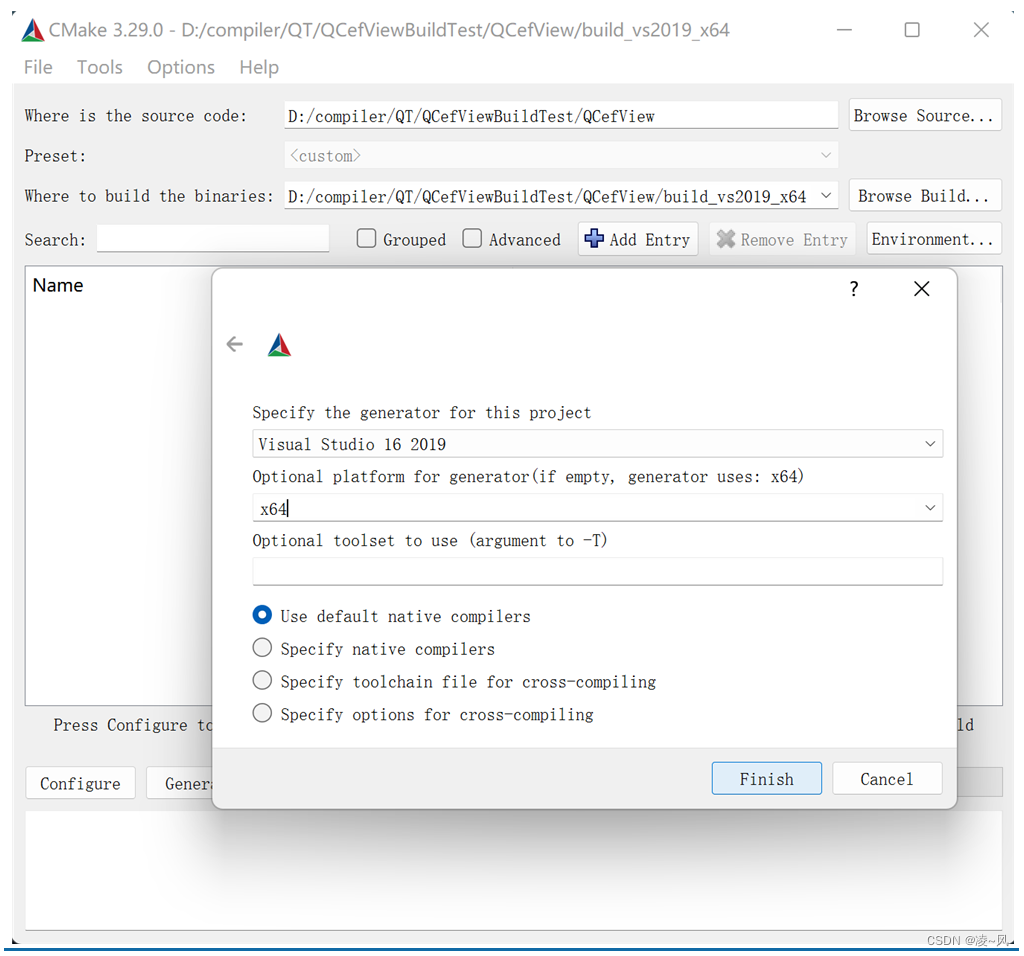Click the Browse Source button

pyautogui.click(x=925, y=115)
